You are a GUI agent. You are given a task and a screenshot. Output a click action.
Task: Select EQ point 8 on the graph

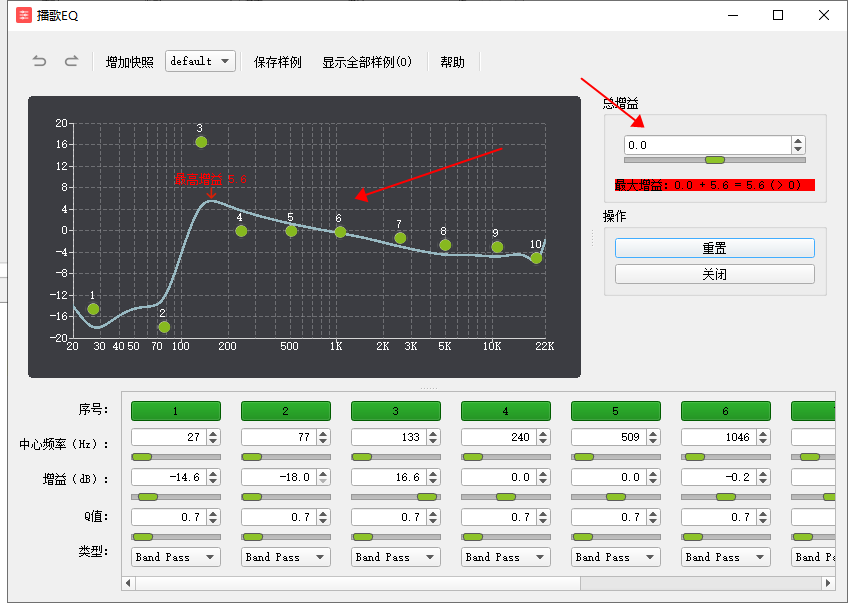445,245
